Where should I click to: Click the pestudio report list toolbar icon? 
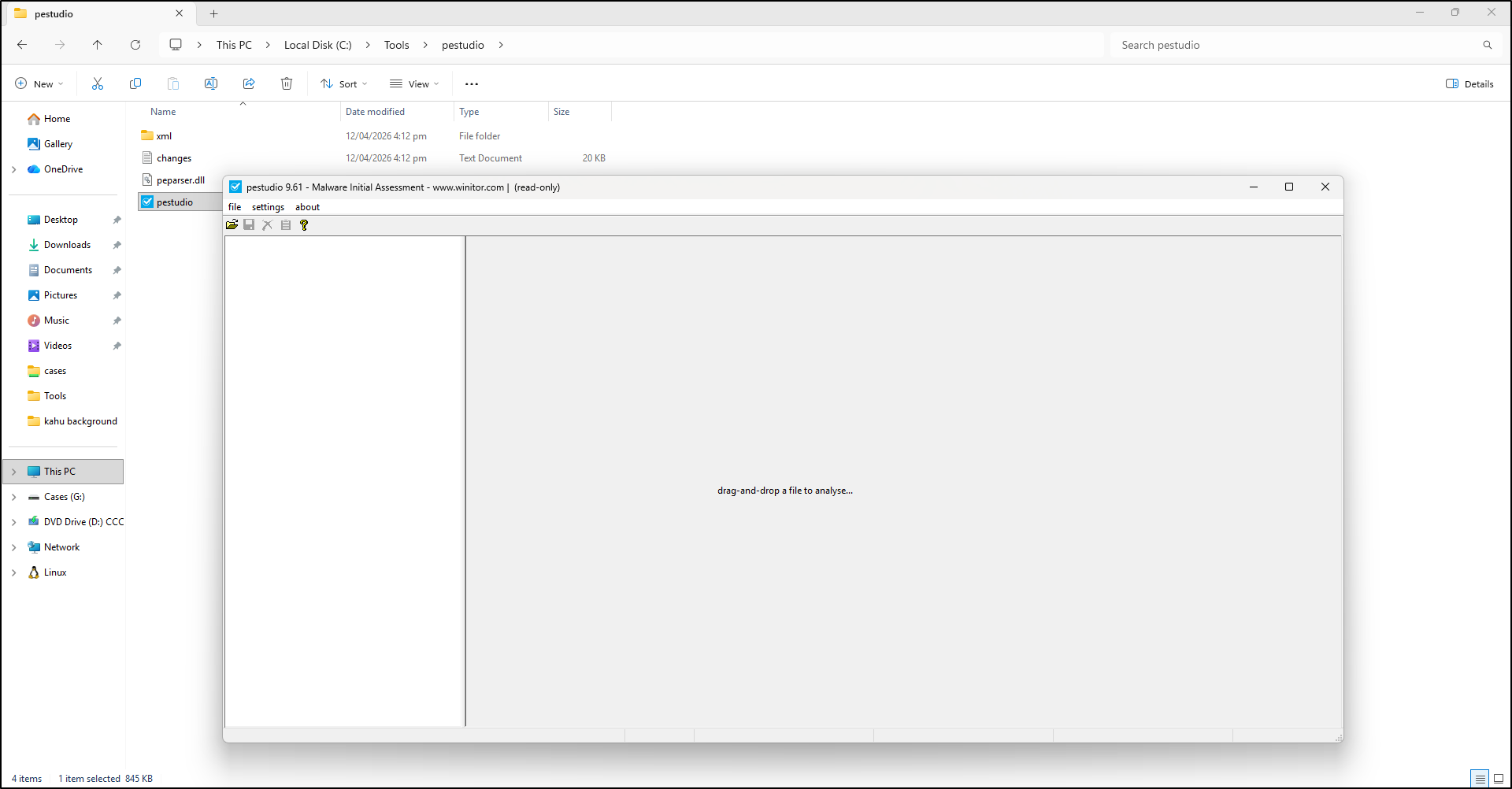286,225
